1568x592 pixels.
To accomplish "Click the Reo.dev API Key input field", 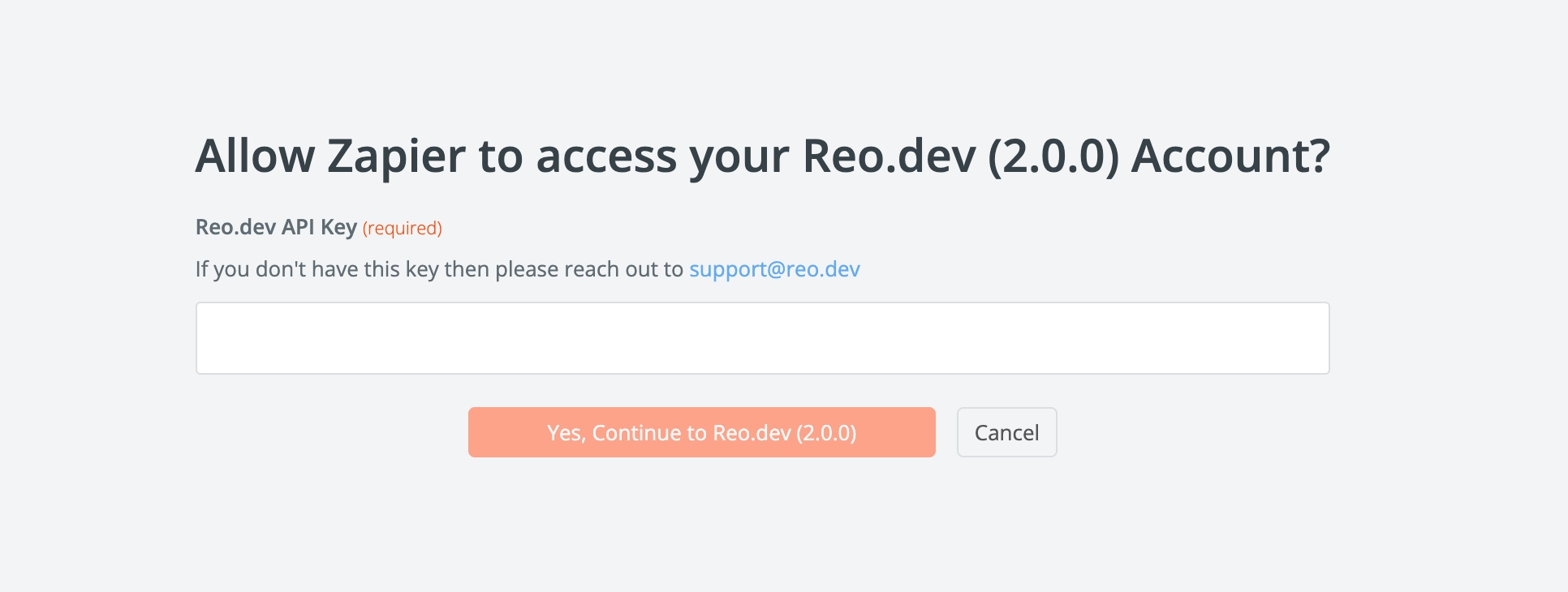I will pyautogui.click(x=762, y=338).
